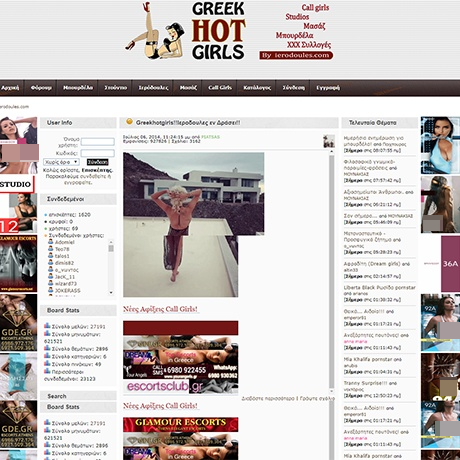Click the down arrow of the post content scrollbar
The image size is (460, 460).
click(x=331, y=391)
